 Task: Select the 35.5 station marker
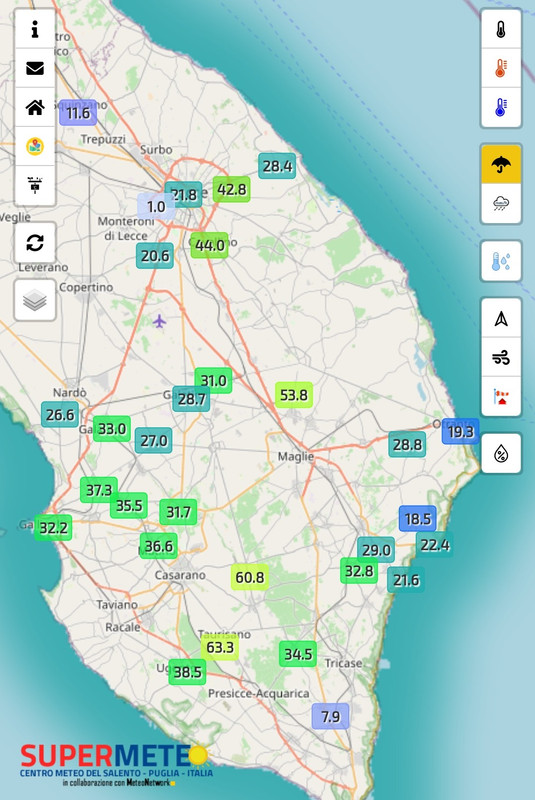coord(129,506)
